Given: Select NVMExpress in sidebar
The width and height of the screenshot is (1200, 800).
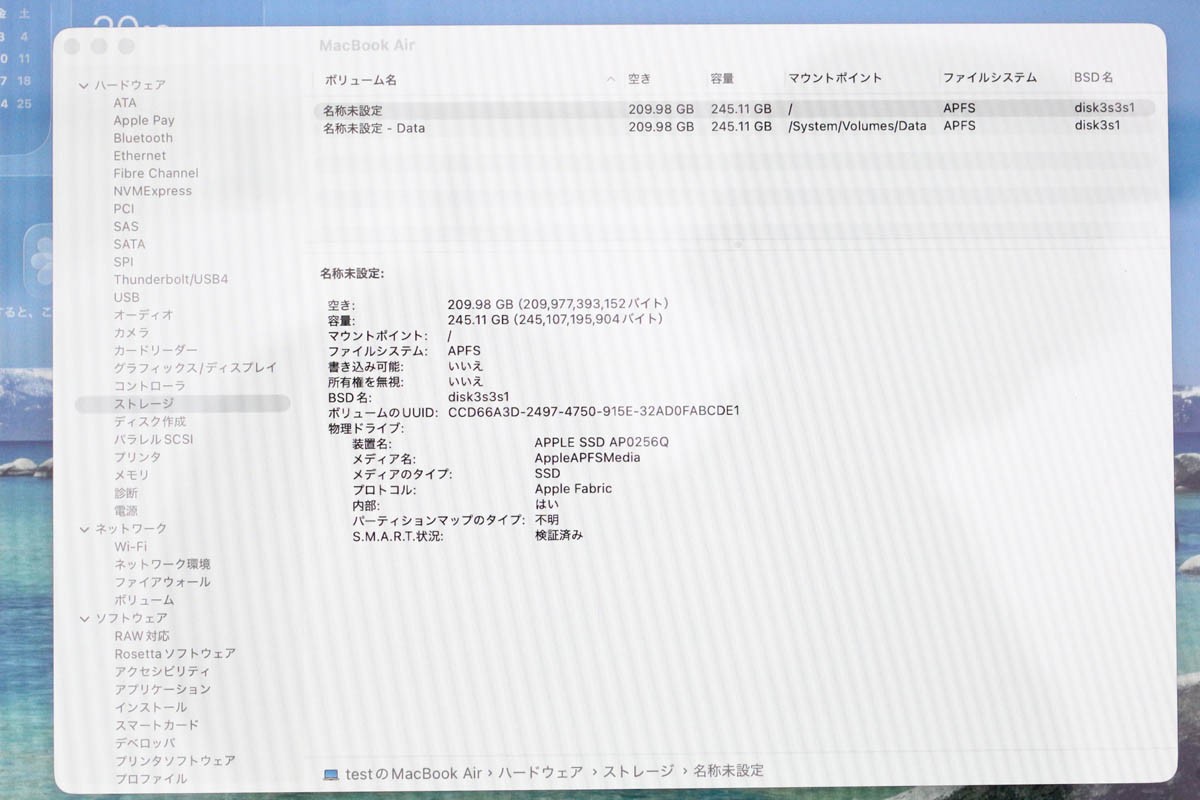Looking at the screenshot, I should click(x=152, y=191).
